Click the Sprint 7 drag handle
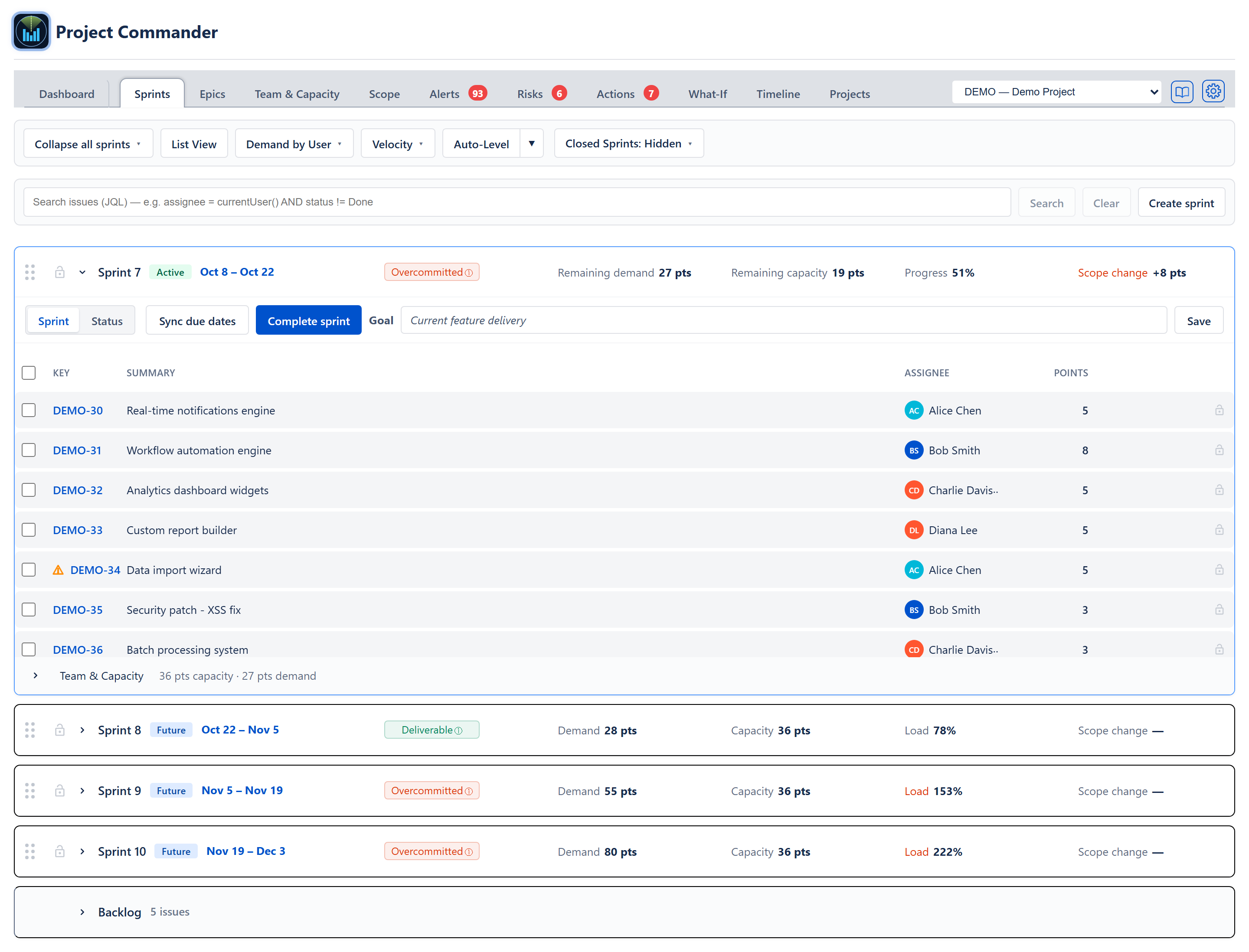Image resolution: width=1249 pixels, height=952 pixels. pyautogui.click(x=30, y=273)
